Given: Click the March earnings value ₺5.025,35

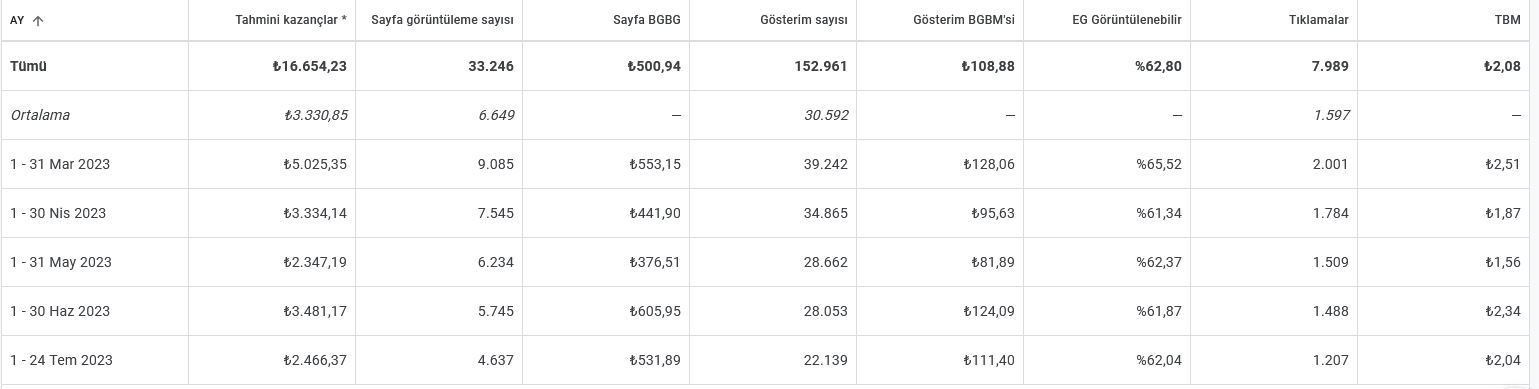Looking at the screenshot, I should coord(315,164).
